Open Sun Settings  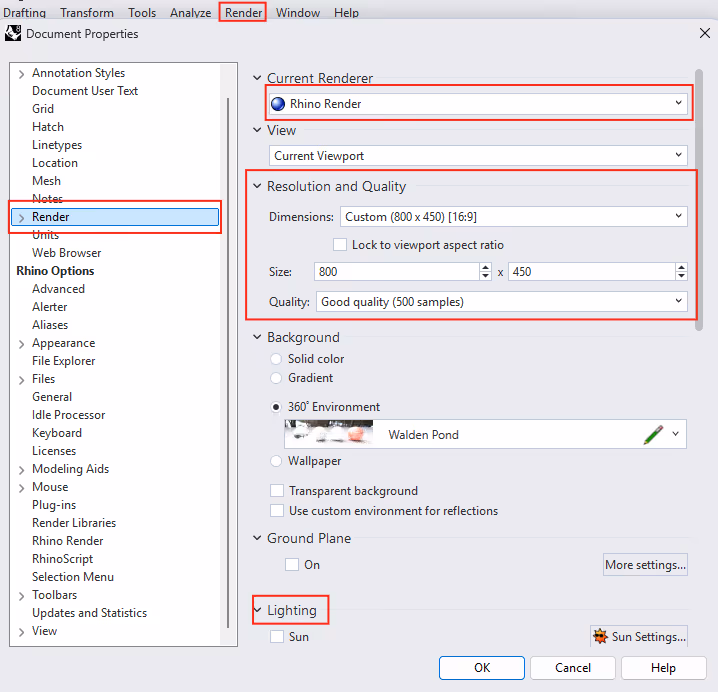click(x=639, y=637)
